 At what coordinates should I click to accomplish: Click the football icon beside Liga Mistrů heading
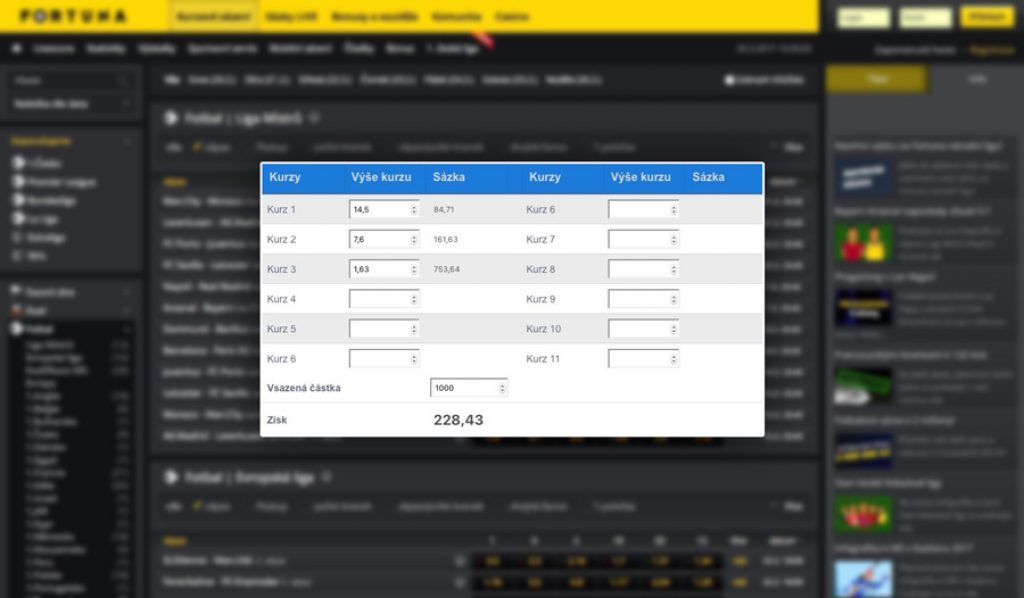[x=171, y=118]
